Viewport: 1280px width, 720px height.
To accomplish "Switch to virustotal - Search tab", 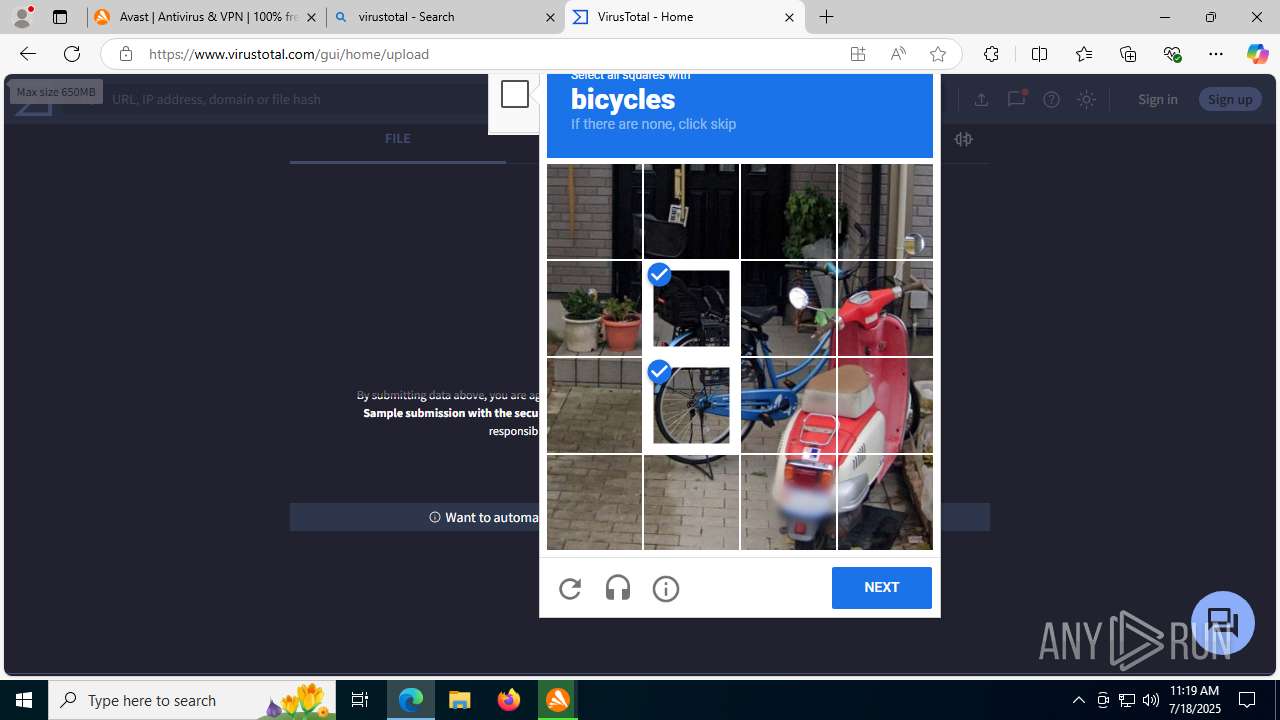I will click(x=445, y=17).
